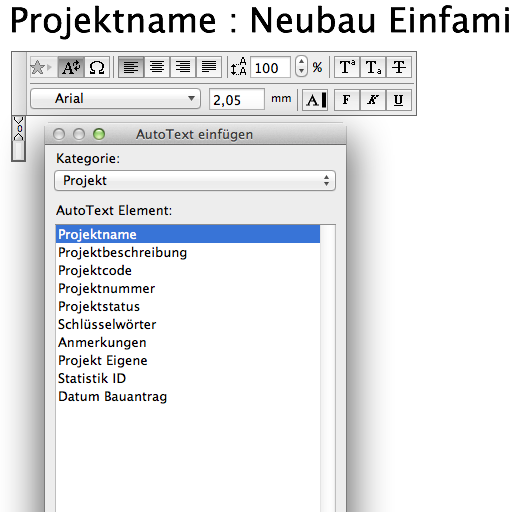Apply strikethrough formatting
Viewport: 512px width, 512px height.
pos(399,68)
